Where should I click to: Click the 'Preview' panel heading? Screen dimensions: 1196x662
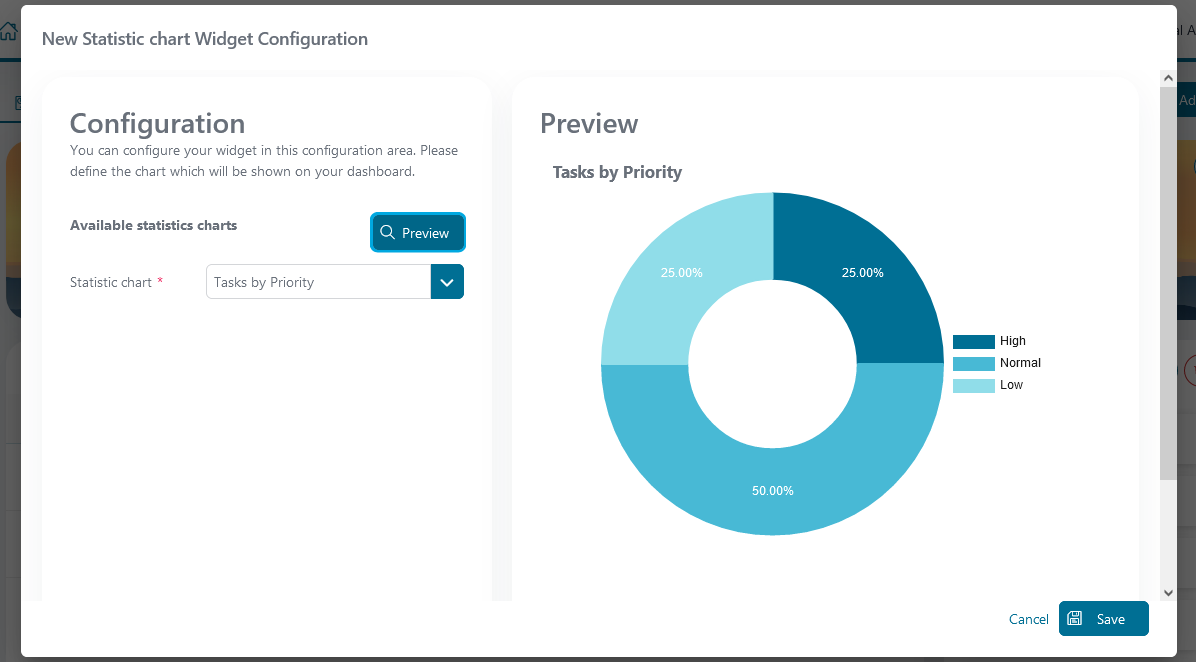pos(589,124)
